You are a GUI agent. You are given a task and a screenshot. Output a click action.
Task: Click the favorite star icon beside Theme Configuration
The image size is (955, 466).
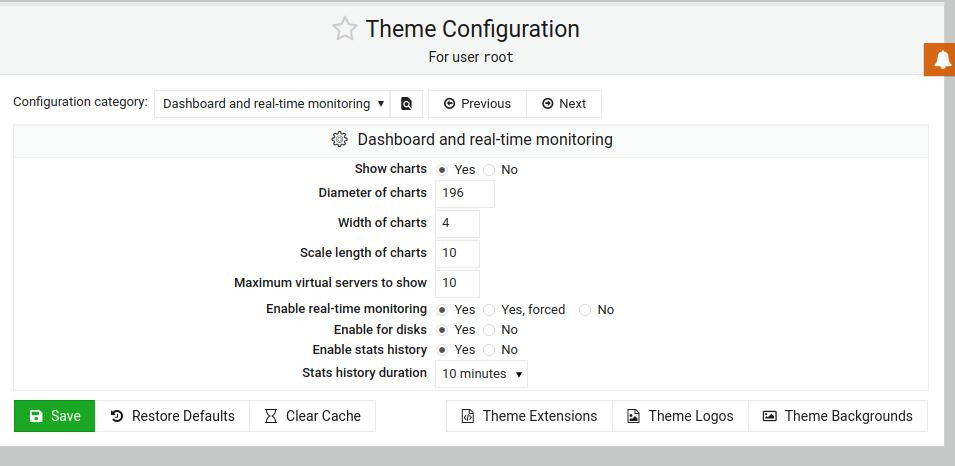[x=345, y=29]
